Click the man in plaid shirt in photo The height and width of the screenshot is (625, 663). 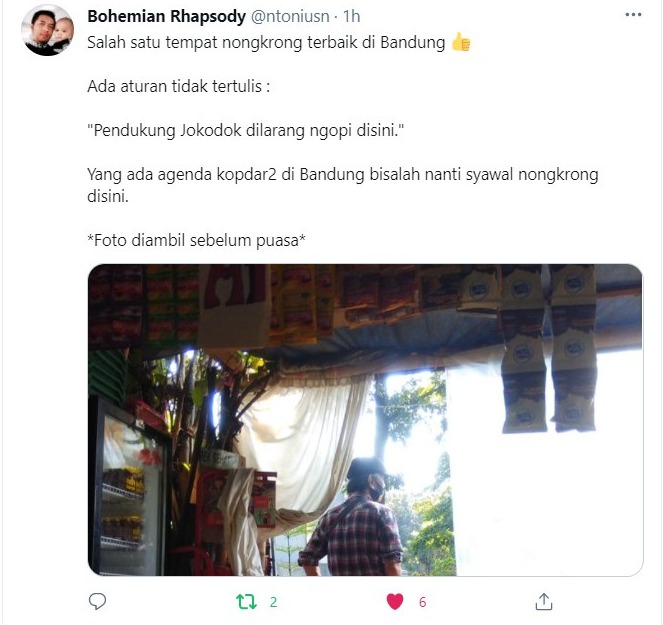pyautogui.click(x=351, y=517)
